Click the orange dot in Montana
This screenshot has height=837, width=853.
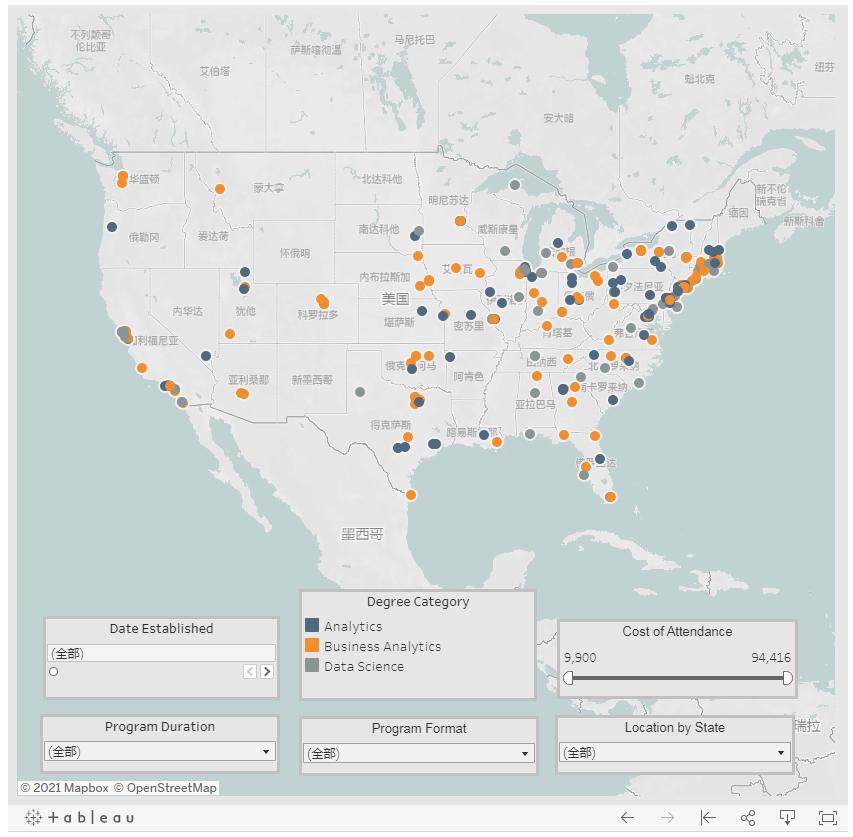(220, 189)
